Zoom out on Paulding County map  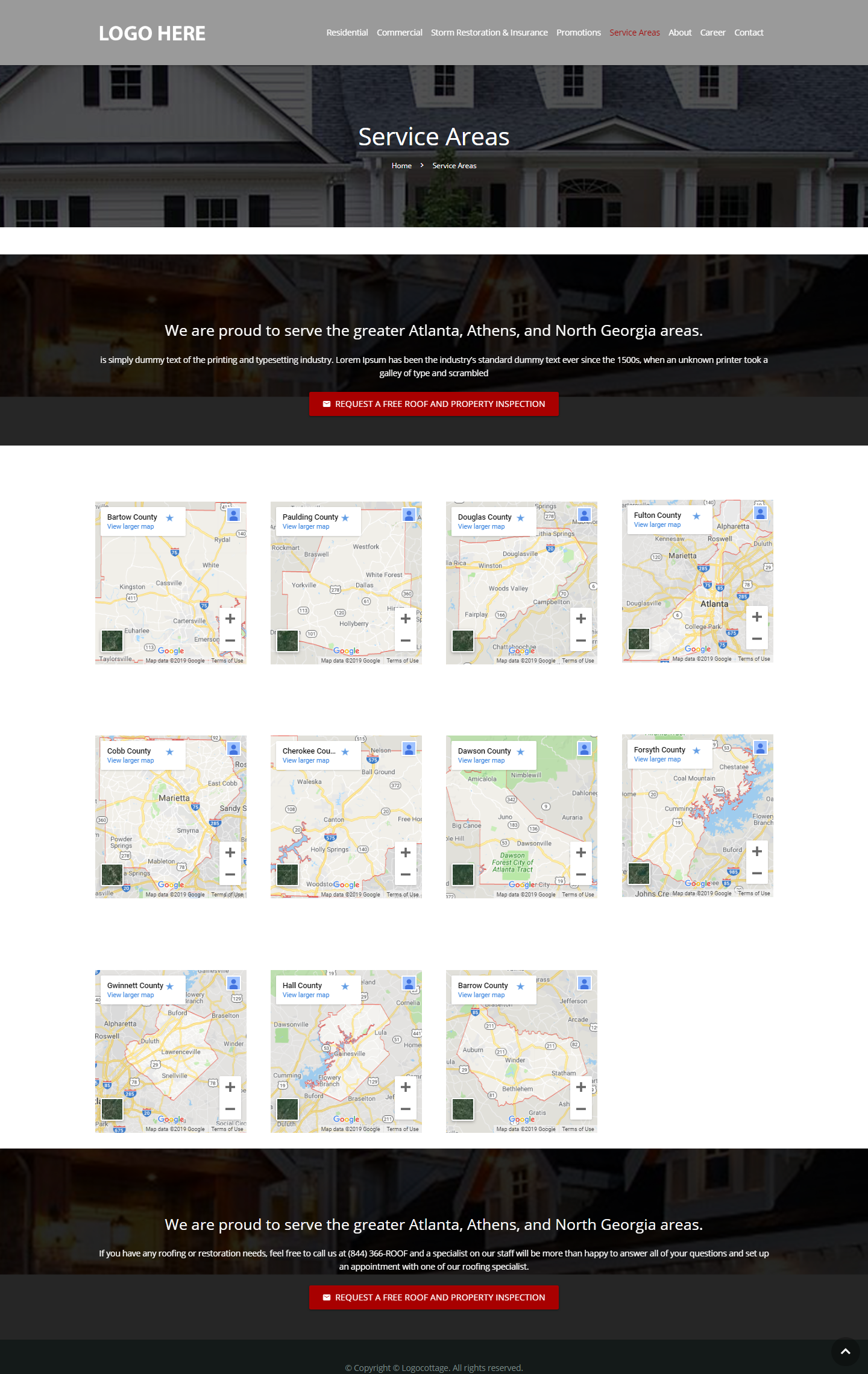click(406, 640)
